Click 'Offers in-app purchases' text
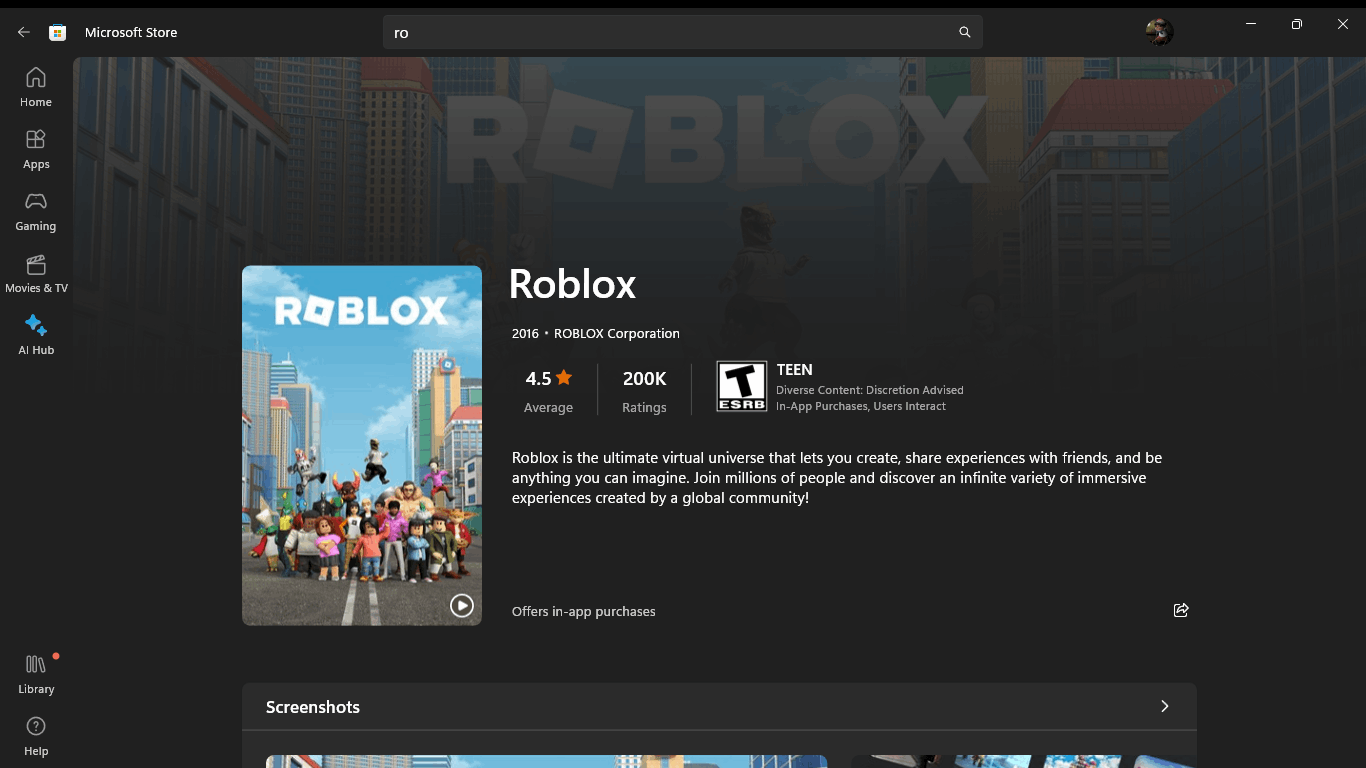Viewport: 1366px width, 768px height. (584, 611)
